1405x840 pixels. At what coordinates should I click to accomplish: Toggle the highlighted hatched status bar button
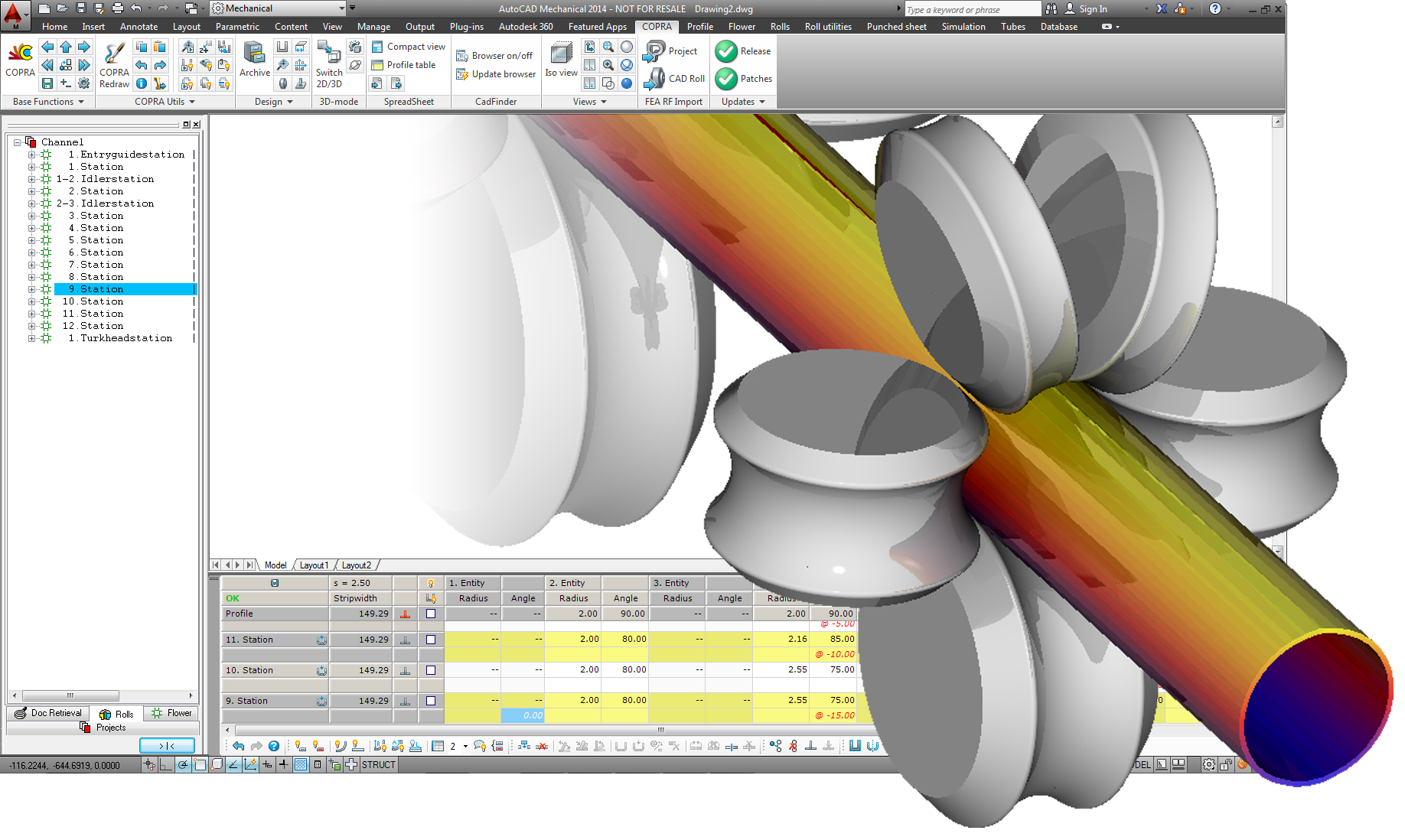[x=301, y=764]
